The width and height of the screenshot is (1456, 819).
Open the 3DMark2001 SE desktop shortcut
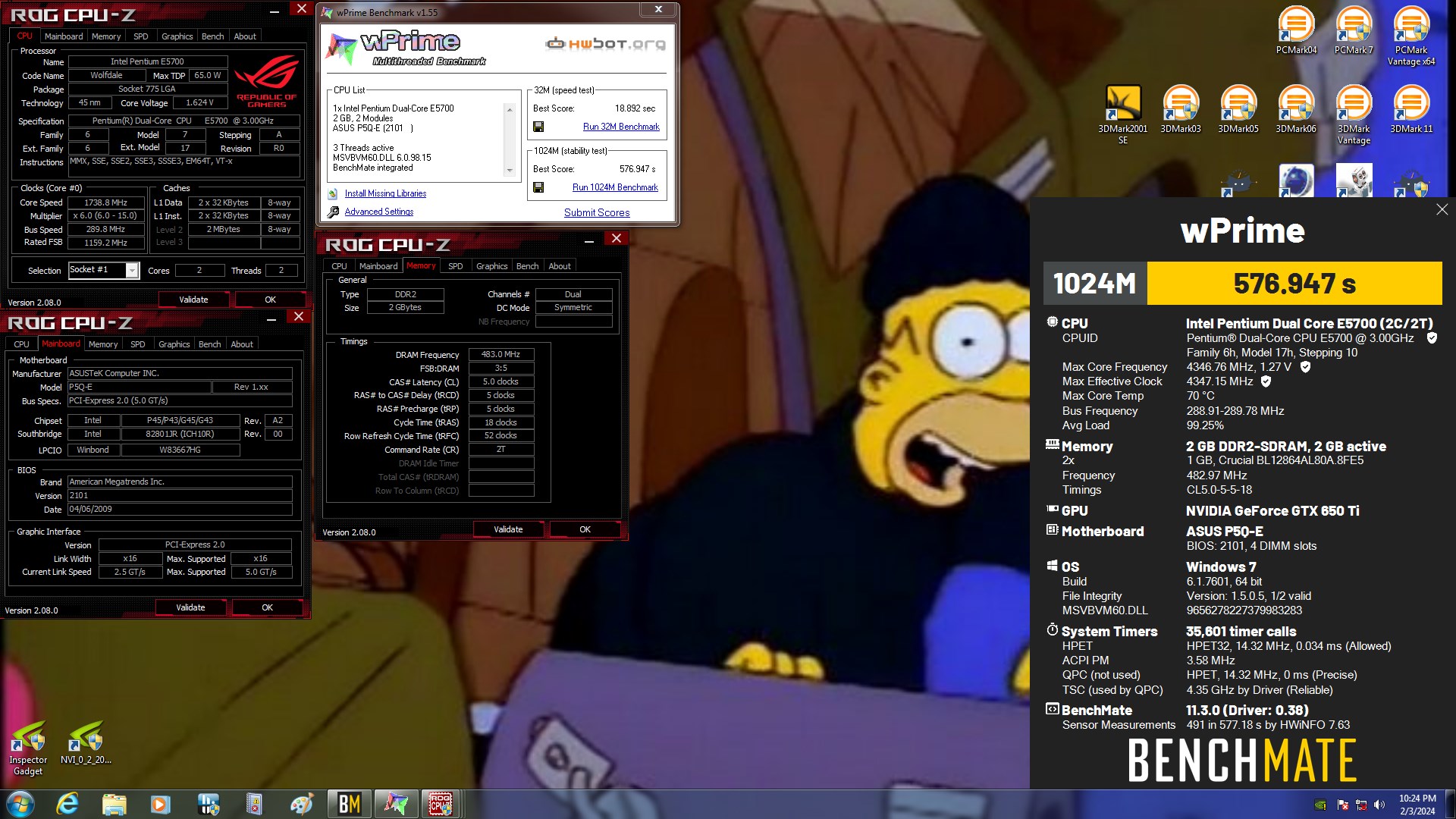(x=1123, y=115)
